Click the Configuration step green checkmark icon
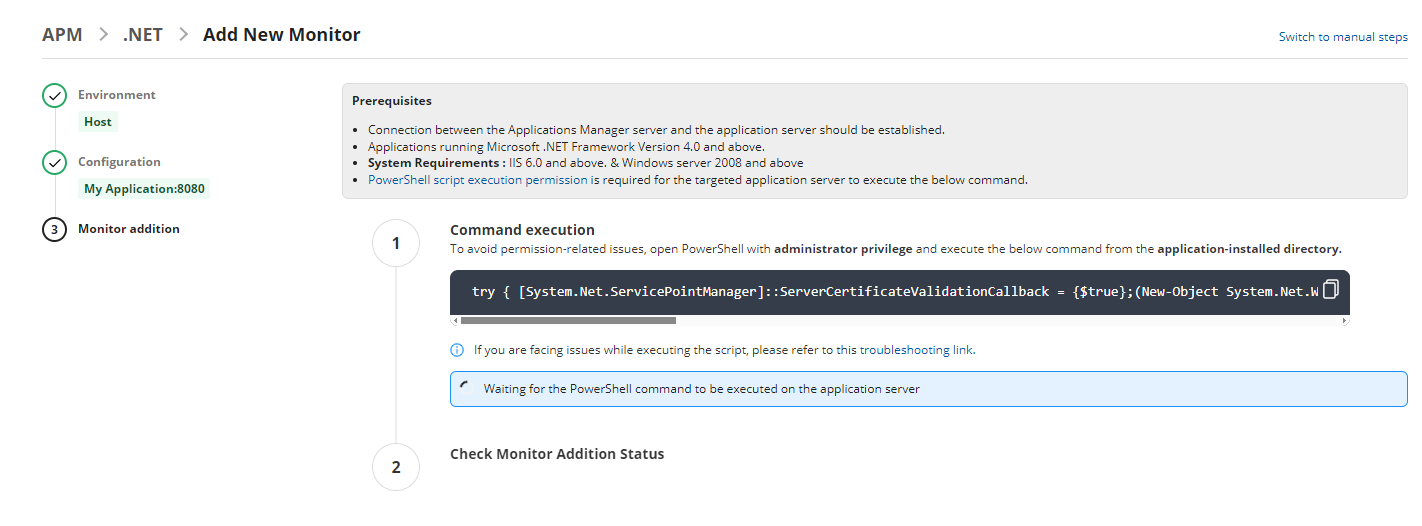Image resolution: width=1422 pixels, height=526 pixels. (x=54, y=163)
